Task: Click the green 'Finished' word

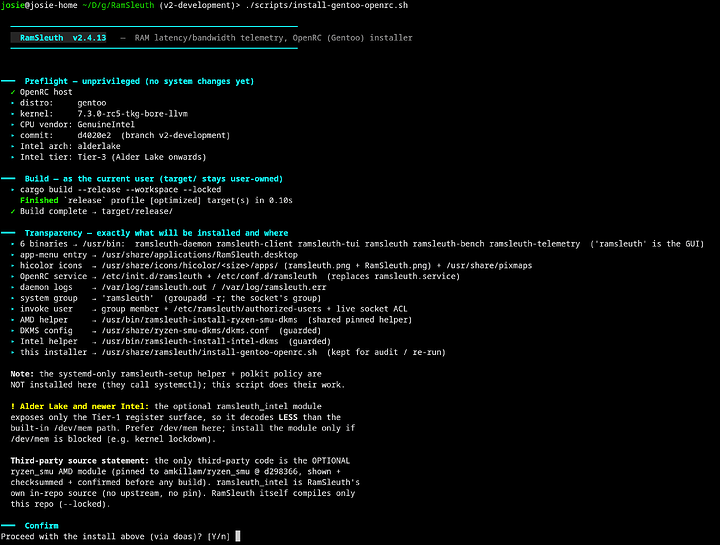Action: [39, 200]
